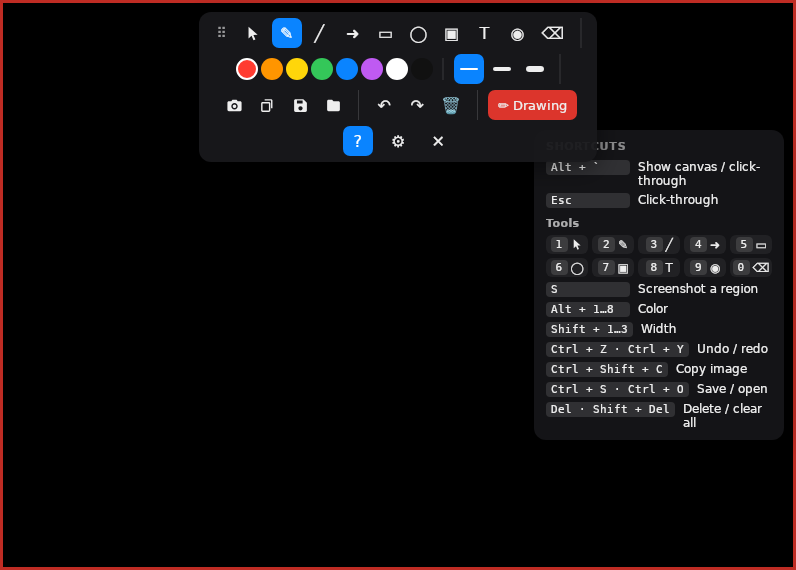Select the rectangle outline tool

(x=385, y=33)
